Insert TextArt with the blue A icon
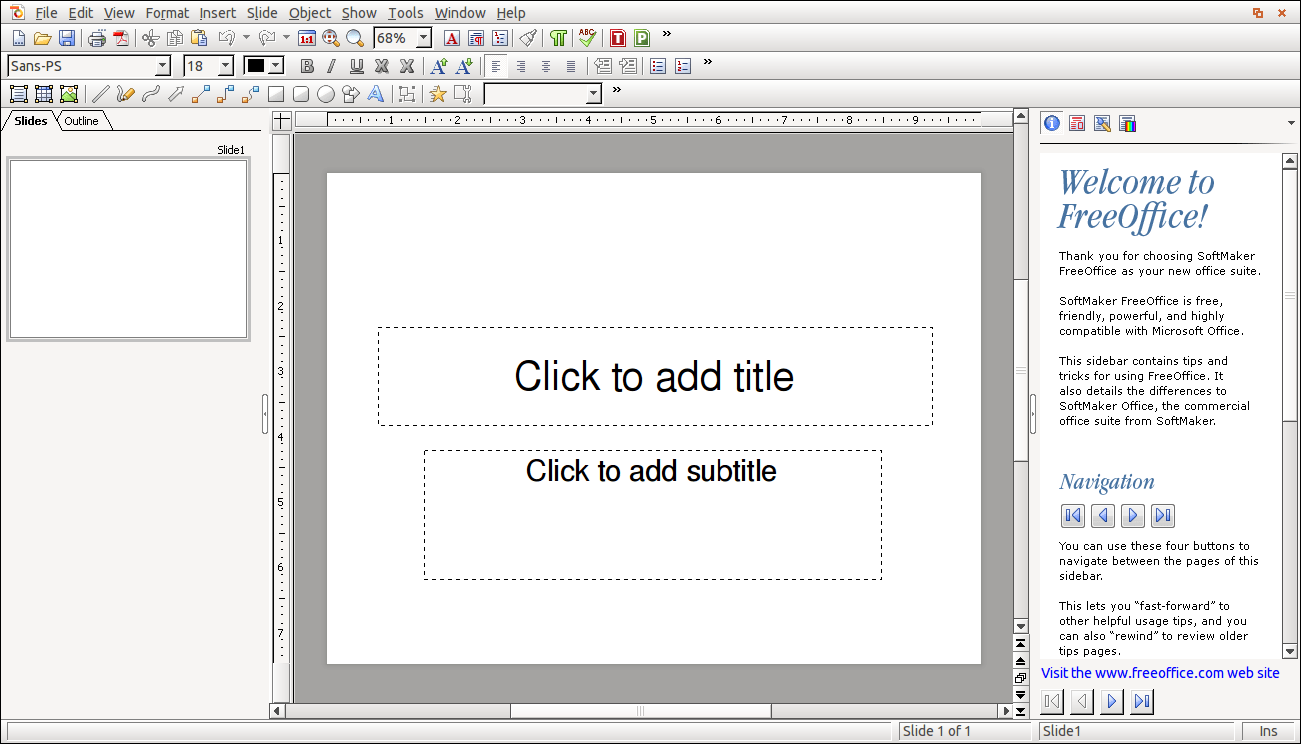This screenshot has width=1301, height=744. click(375, 94)
